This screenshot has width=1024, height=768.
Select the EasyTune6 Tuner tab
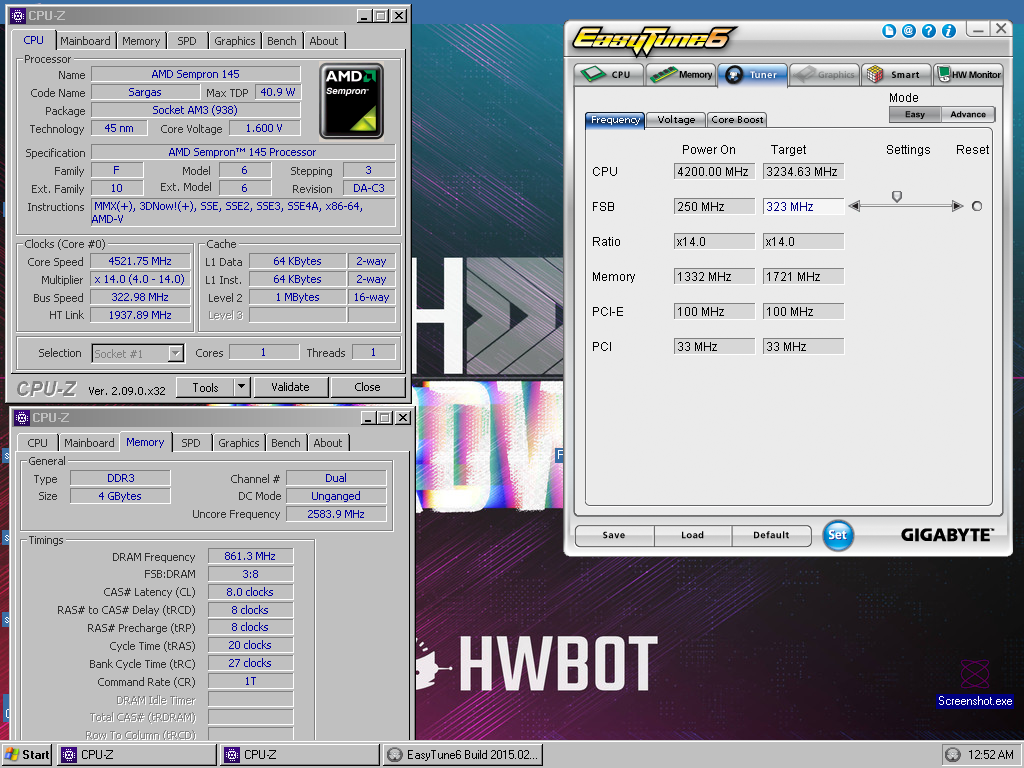[x=753, y=74]
